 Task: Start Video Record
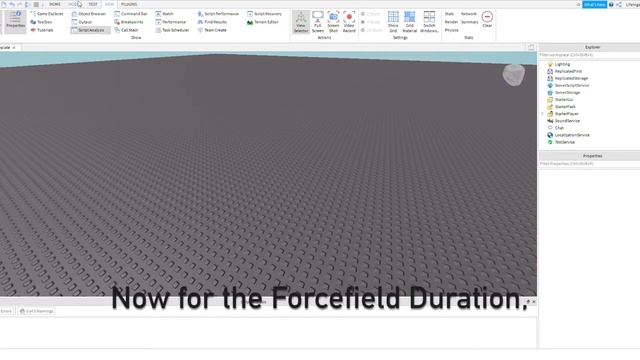349,22
